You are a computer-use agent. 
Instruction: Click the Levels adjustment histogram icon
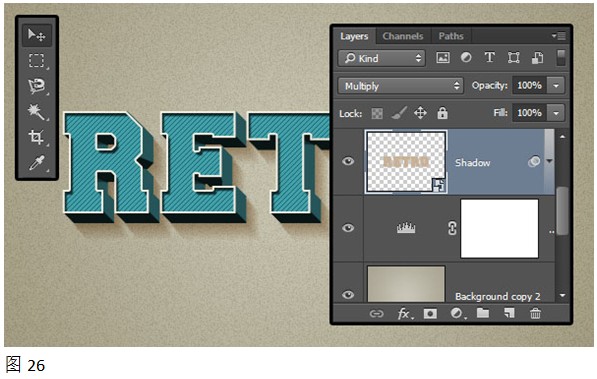click(x=406, y=228)
